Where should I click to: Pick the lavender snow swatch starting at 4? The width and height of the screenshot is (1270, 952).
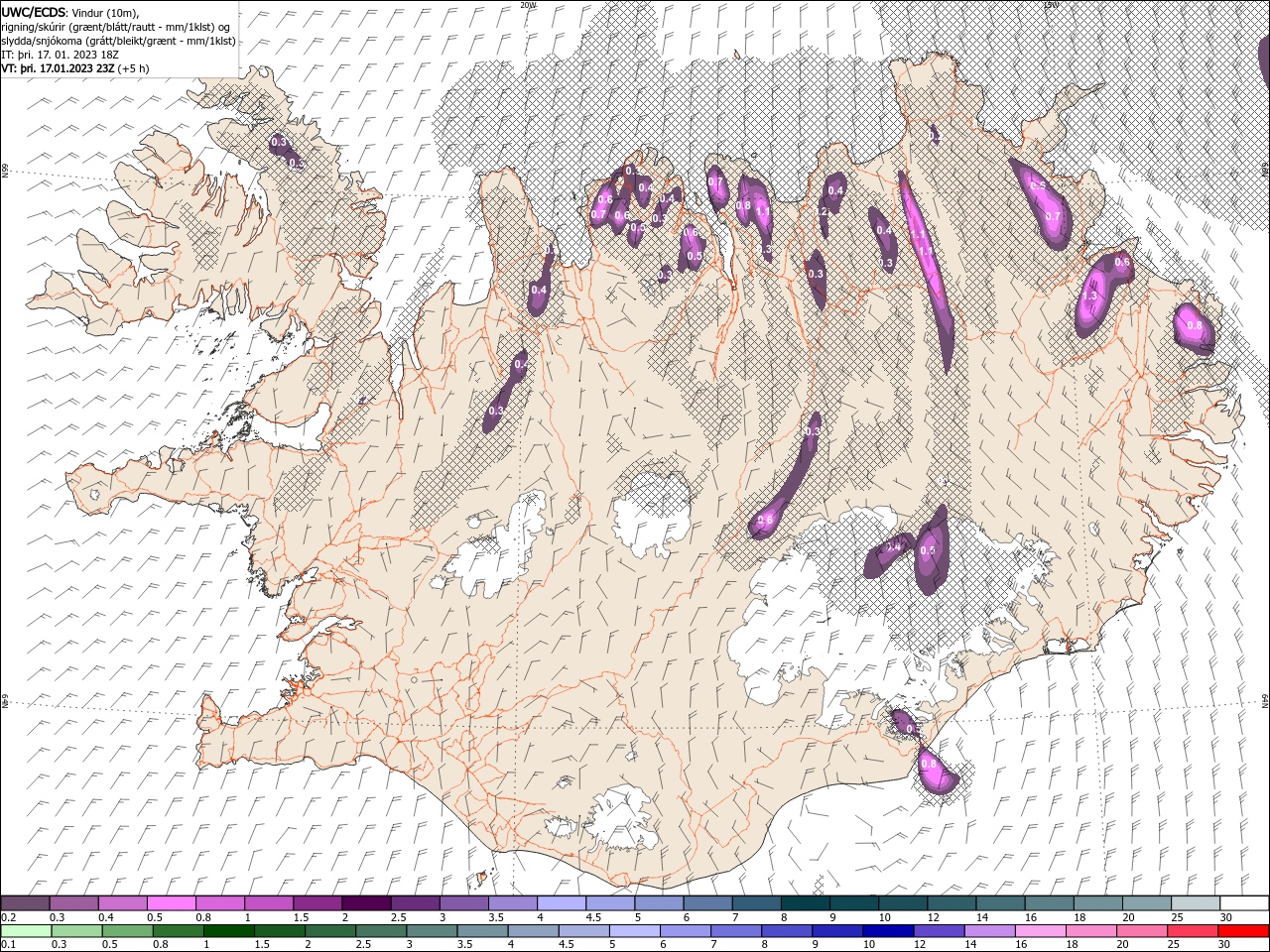tap(562, 903)
